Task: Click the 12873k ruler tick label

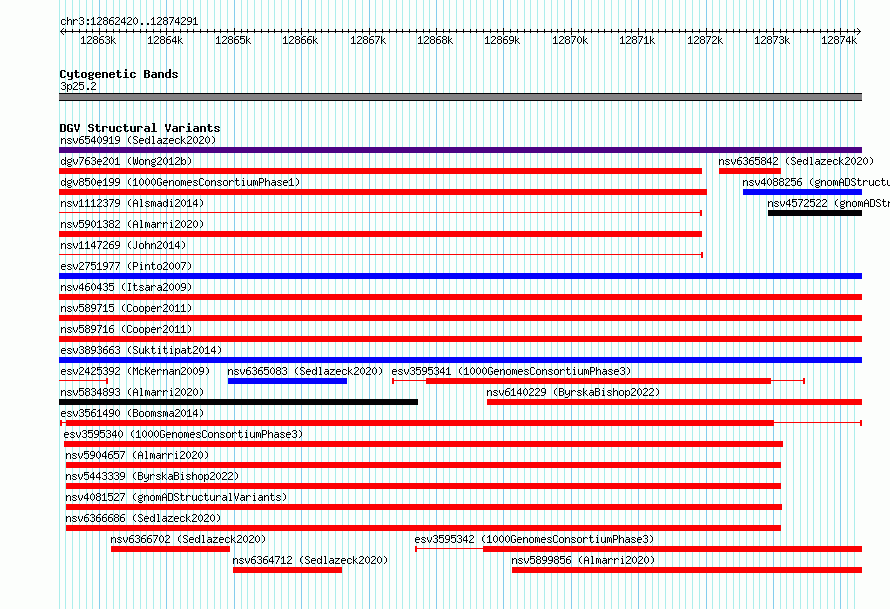Action: coord(772,40)
